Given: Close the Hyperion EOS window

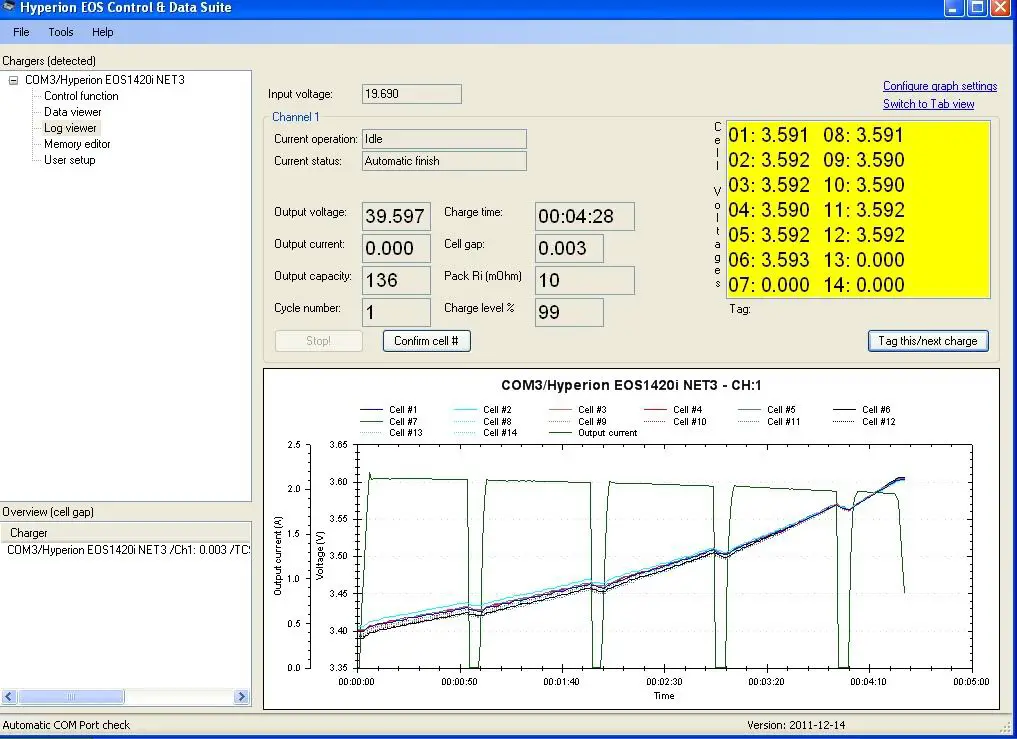Looking at the screenshot, I should [999, 8].
